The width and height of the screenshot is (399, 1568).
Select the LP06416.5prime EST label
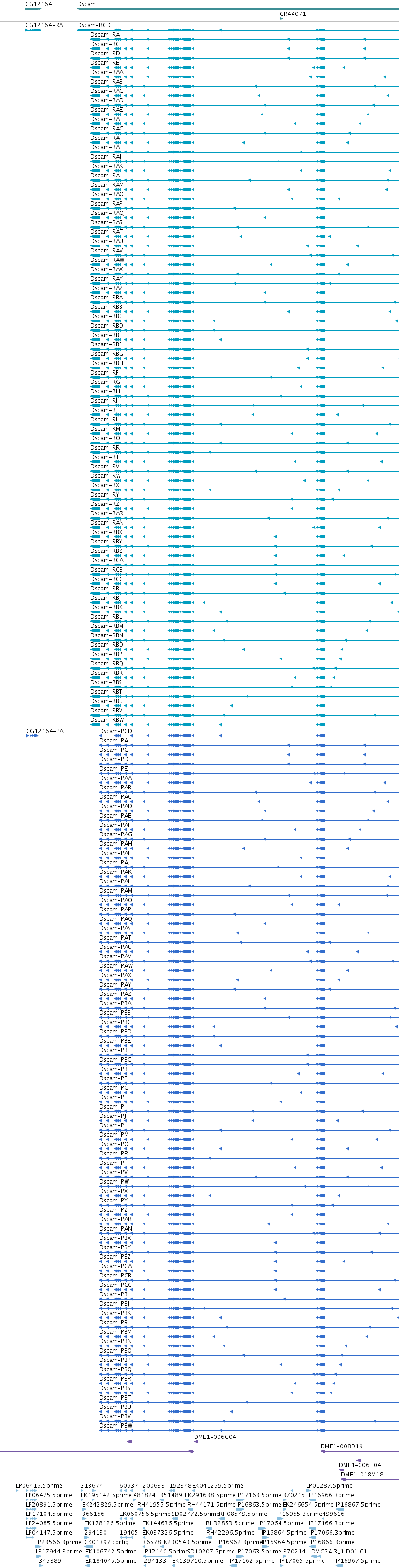tap(39, 1486)
